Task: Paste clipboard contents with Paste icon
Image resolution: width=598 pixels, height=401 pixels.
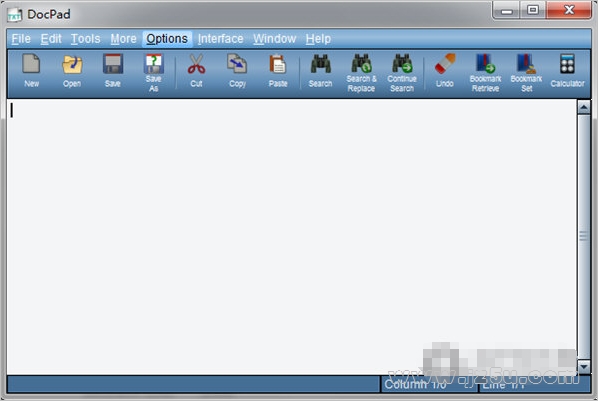Action: click(278, 71)
